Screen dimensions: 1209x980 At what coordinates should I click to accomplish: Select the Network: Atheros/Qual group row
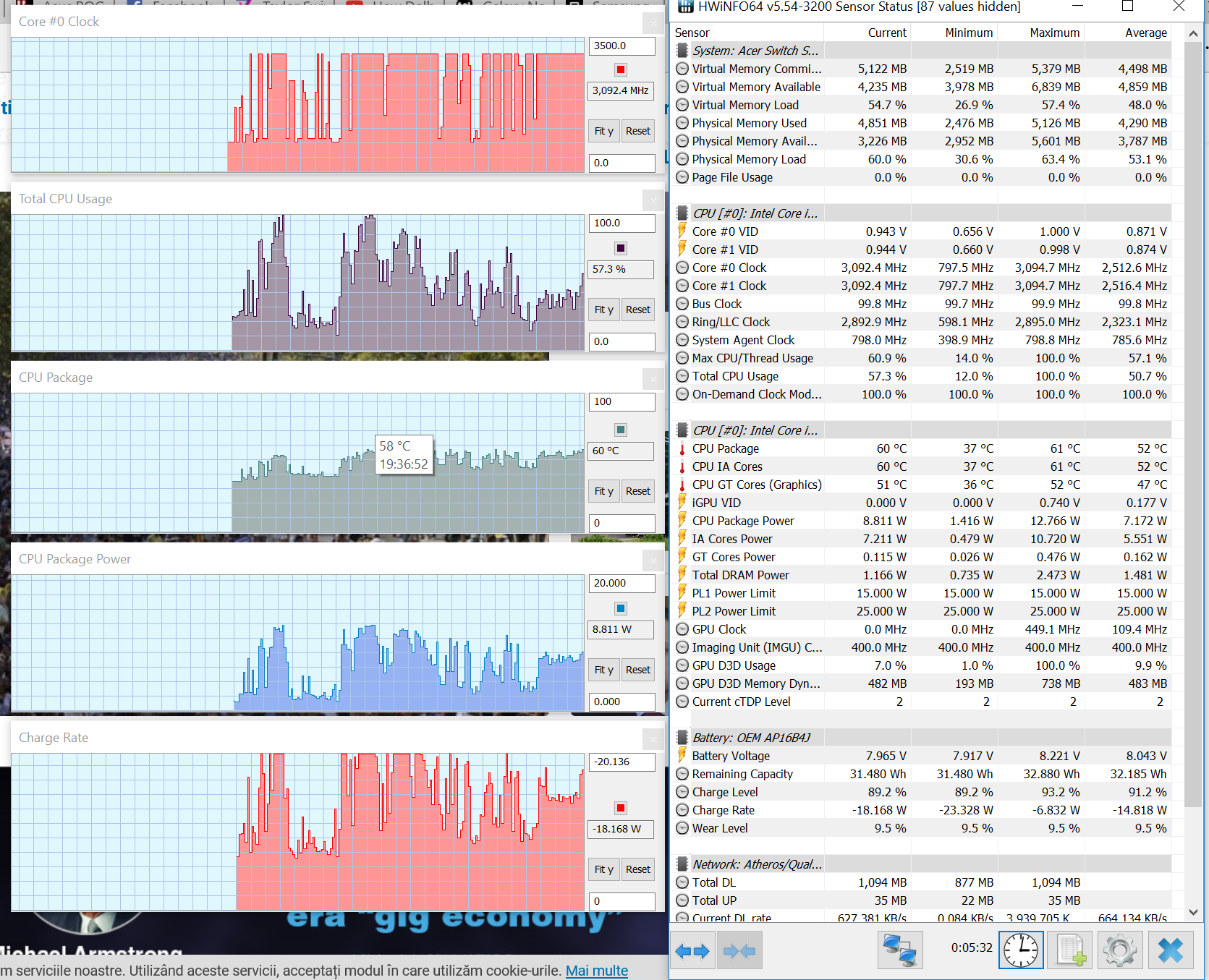click(x=922, y=864)
